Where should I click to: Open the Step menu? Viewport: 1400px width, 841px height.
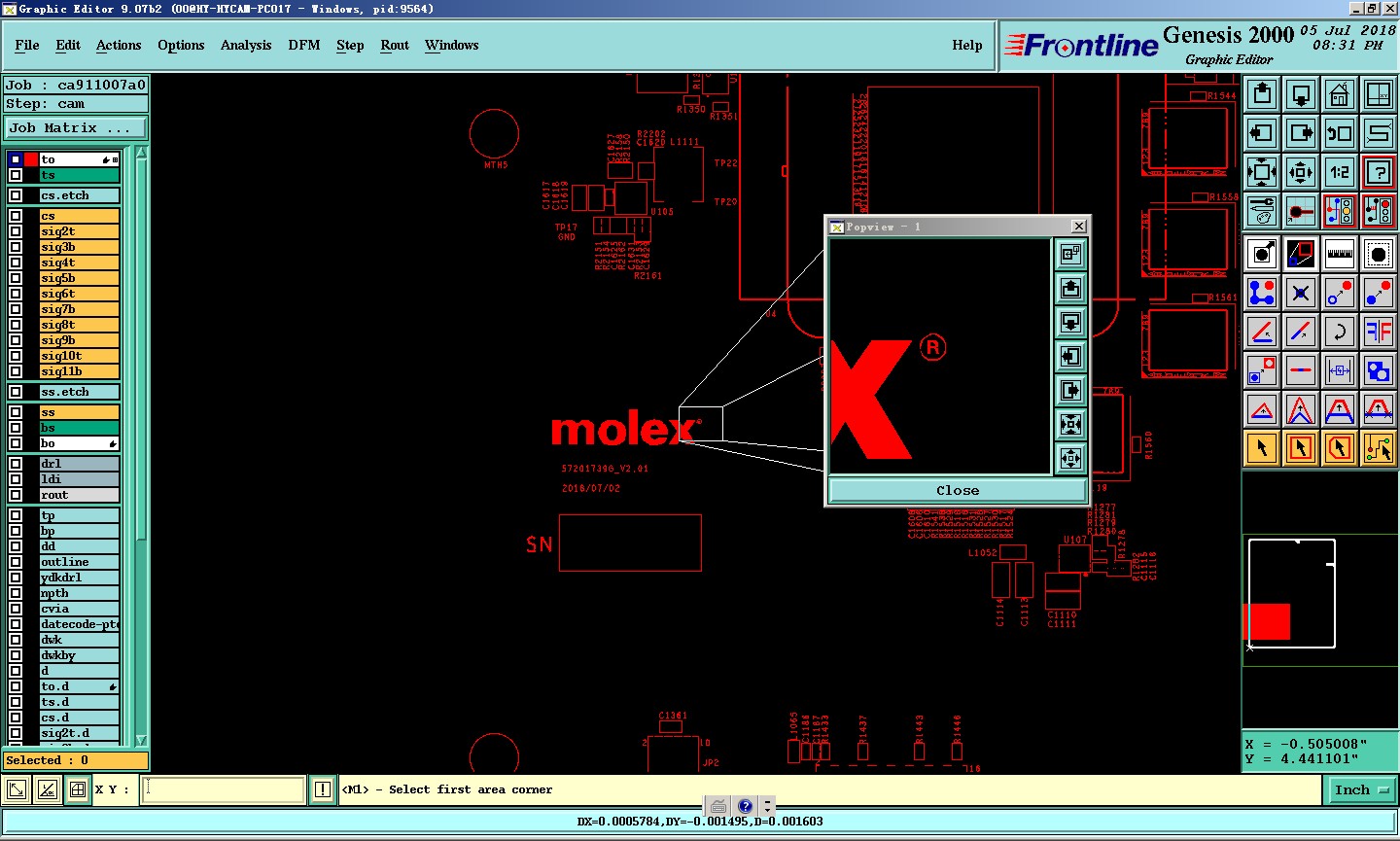coord(350,45)
